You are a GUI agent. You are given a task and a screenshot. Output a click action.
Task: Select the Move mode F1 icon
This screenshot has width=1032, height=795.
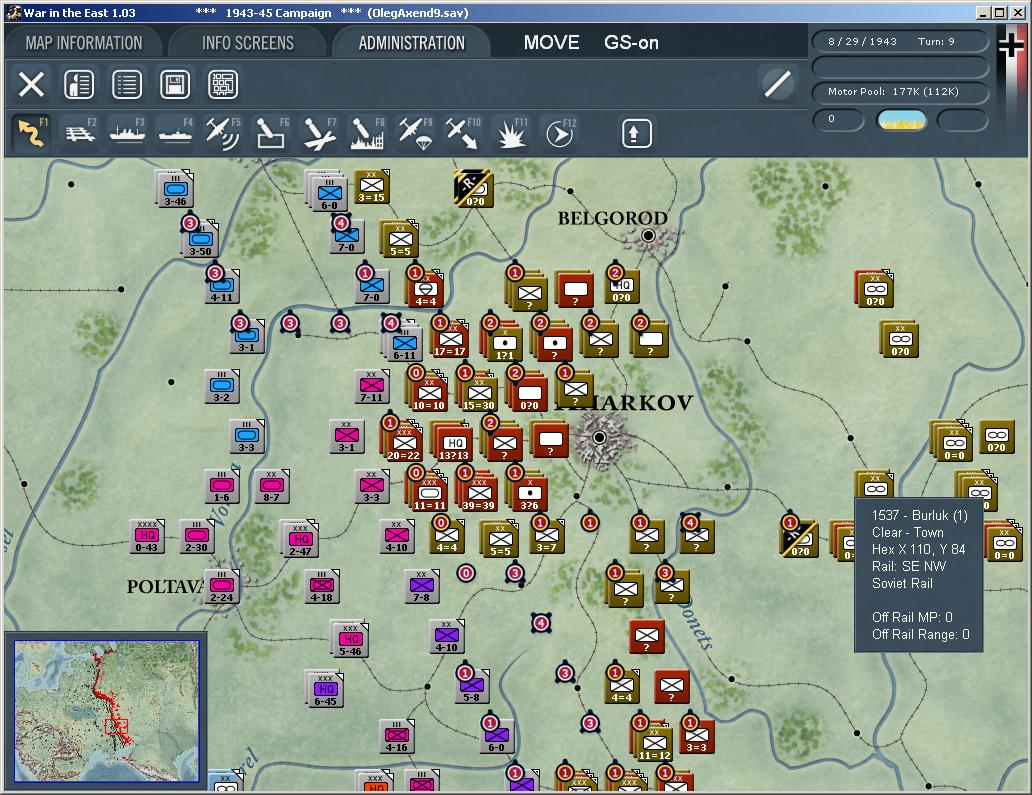(31, 132)
